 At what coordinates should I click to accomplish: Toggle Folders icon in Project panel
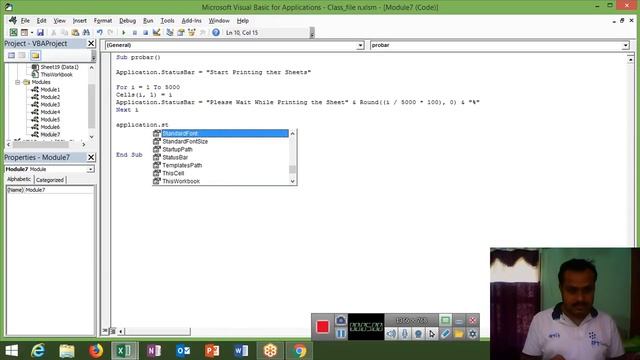tap(35, 55)
